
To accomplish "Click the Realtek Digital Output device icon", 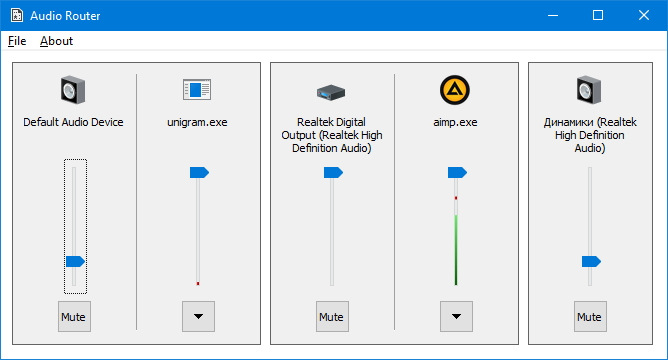I will 331,92.
